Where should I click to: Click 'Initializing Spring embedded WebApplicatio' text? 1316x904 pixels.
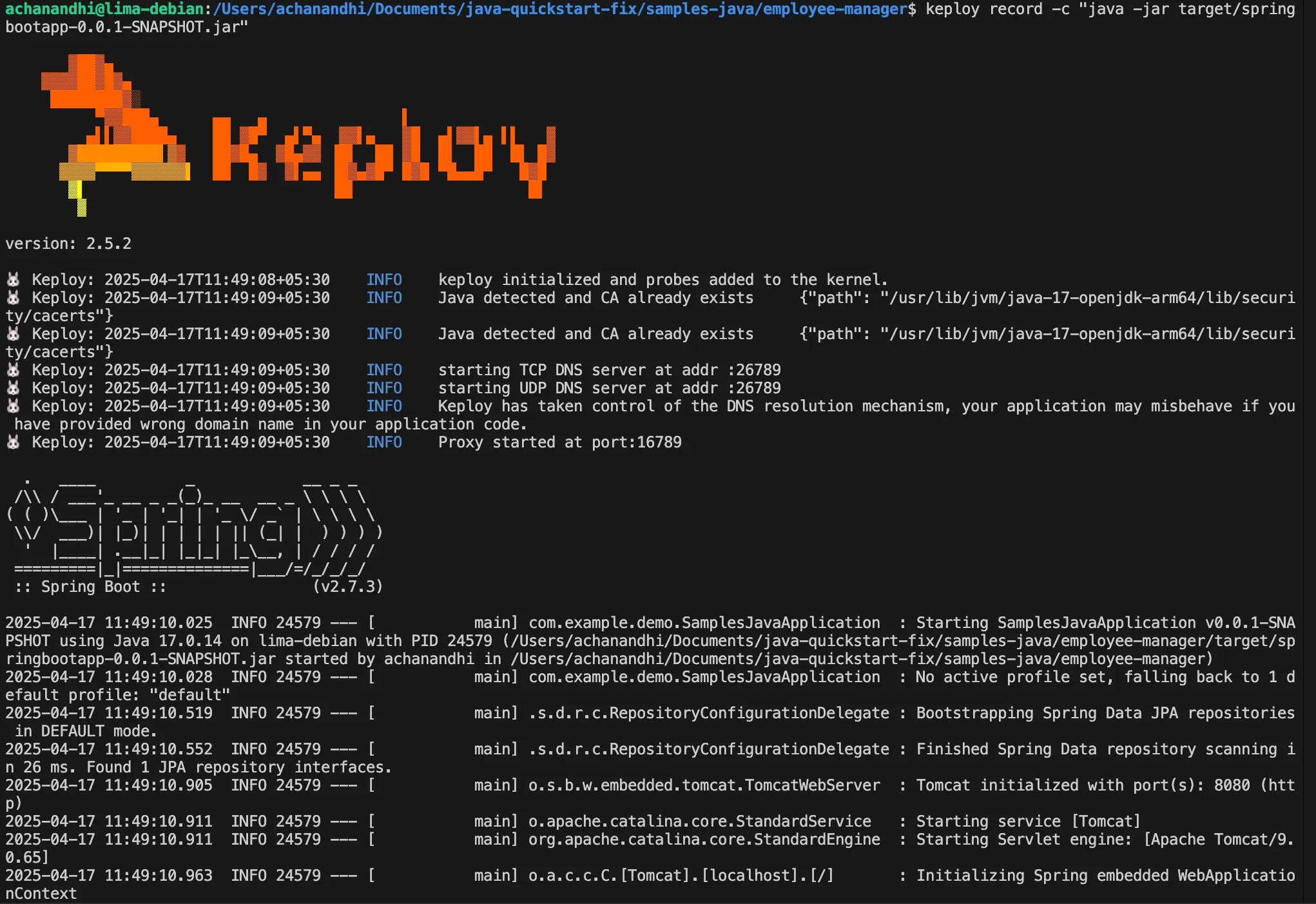pos(1105,876)
